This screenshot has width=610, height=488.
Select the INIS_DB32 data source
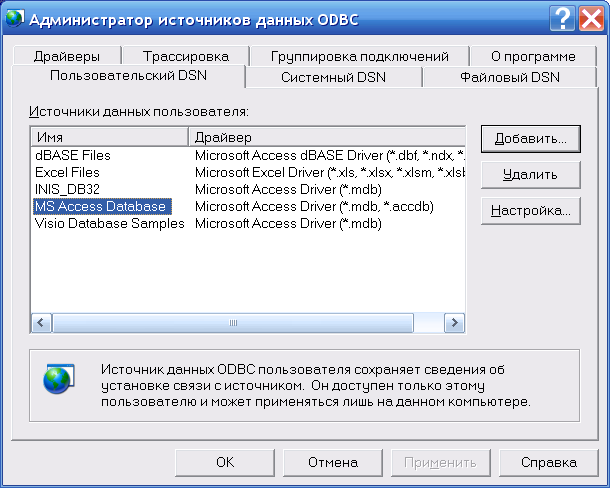click(x=67, y=190)
